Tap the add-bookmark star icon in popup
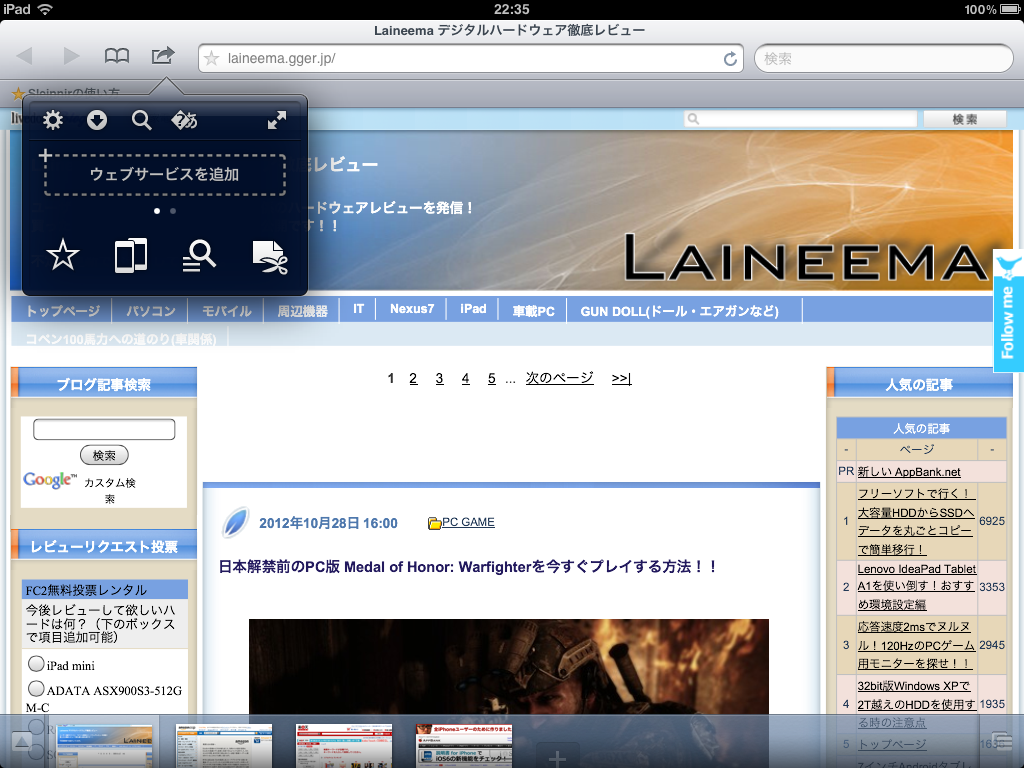The height and width of the screenshot is (768, 1024). click(x=63, y=255)
